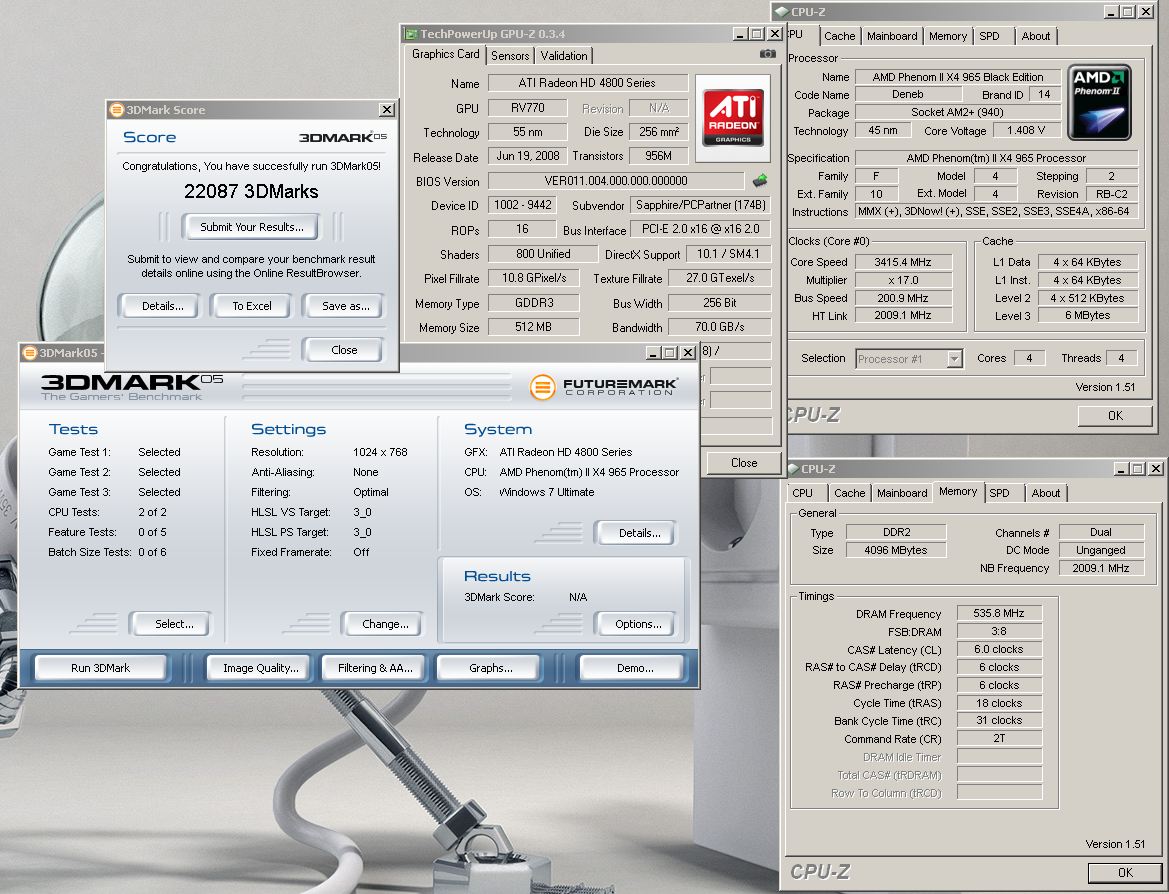Click Subvendor value Sapphire/PCPartner

[700, 204]
